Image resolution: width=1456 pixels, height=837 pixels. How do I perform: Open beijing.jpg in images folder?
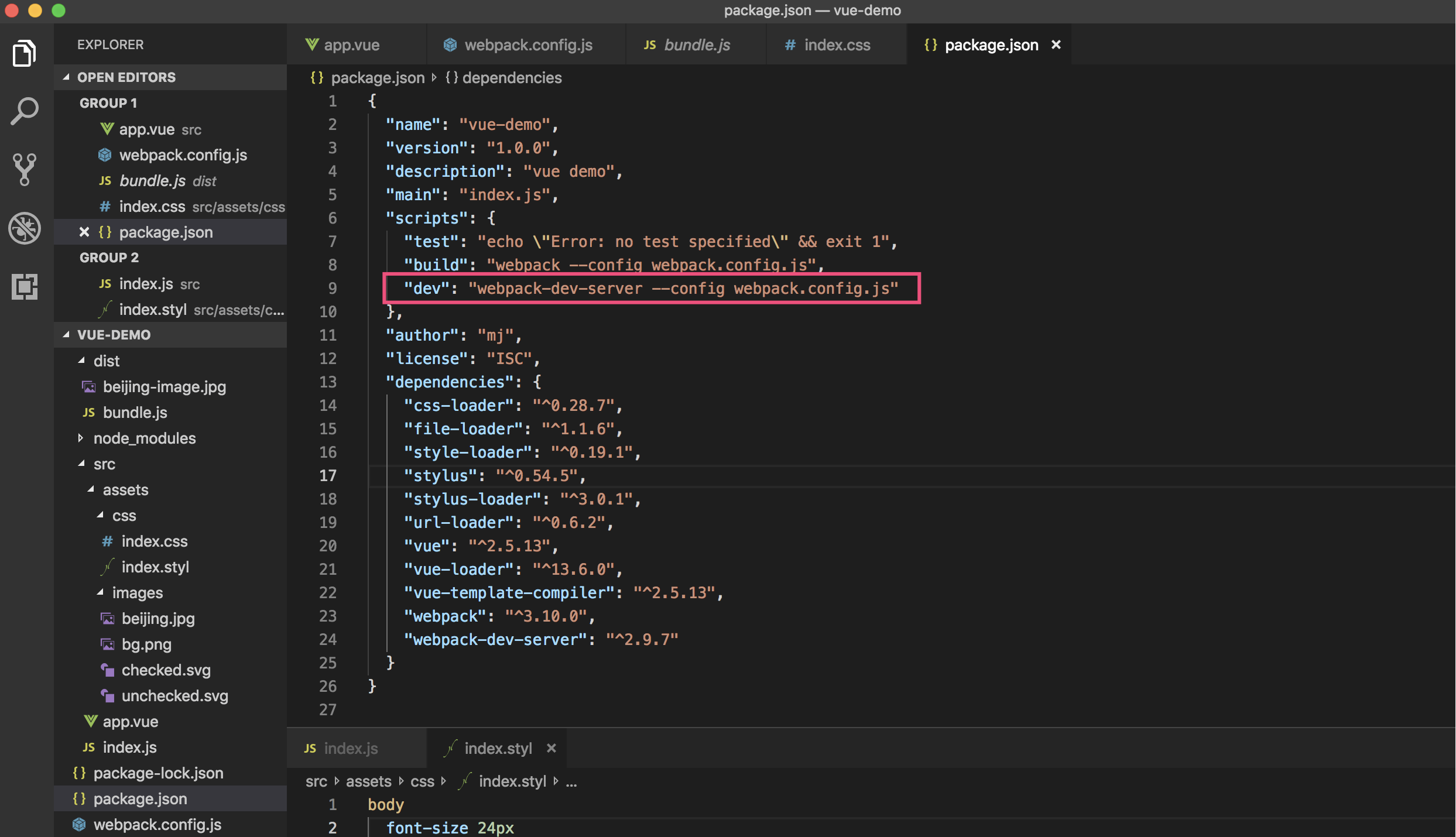(x=170, y=618)
